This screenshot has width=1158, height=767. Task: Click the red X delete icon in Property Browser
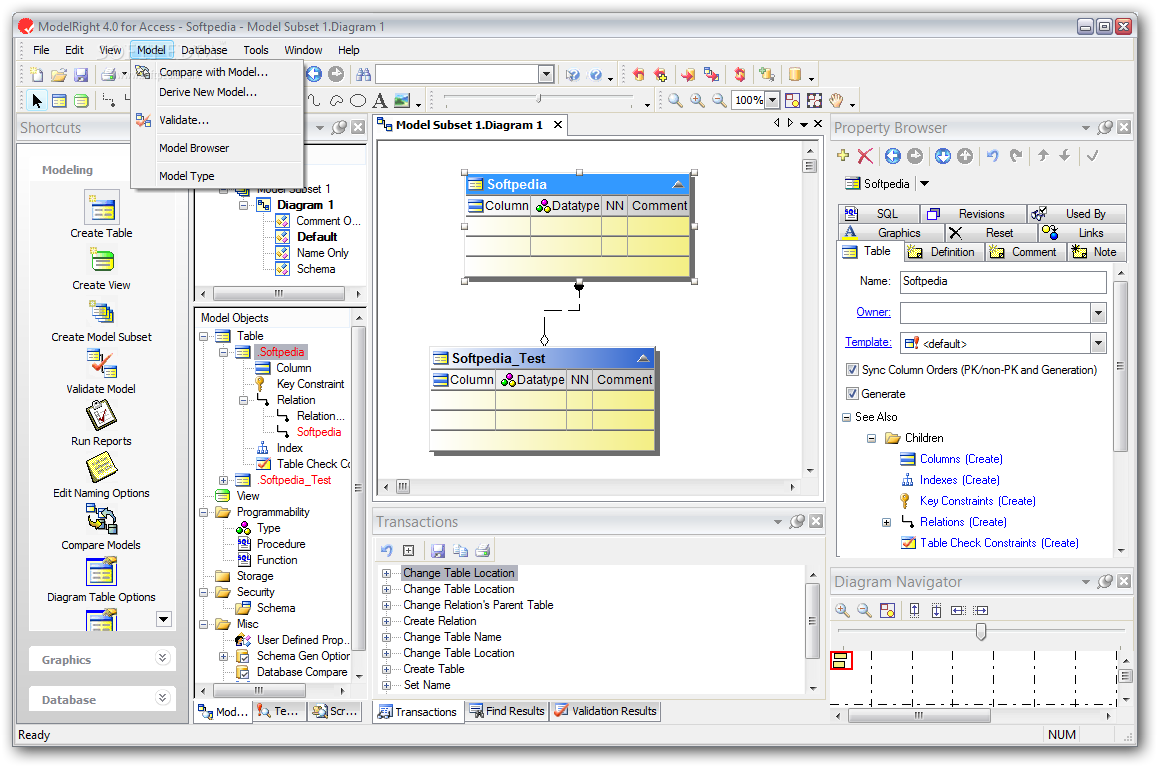click(x=866, y=156)
